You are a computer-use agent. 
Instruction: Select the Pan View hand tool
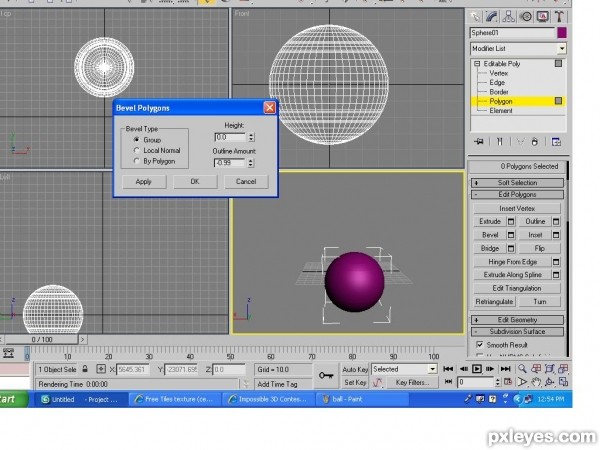536,382
